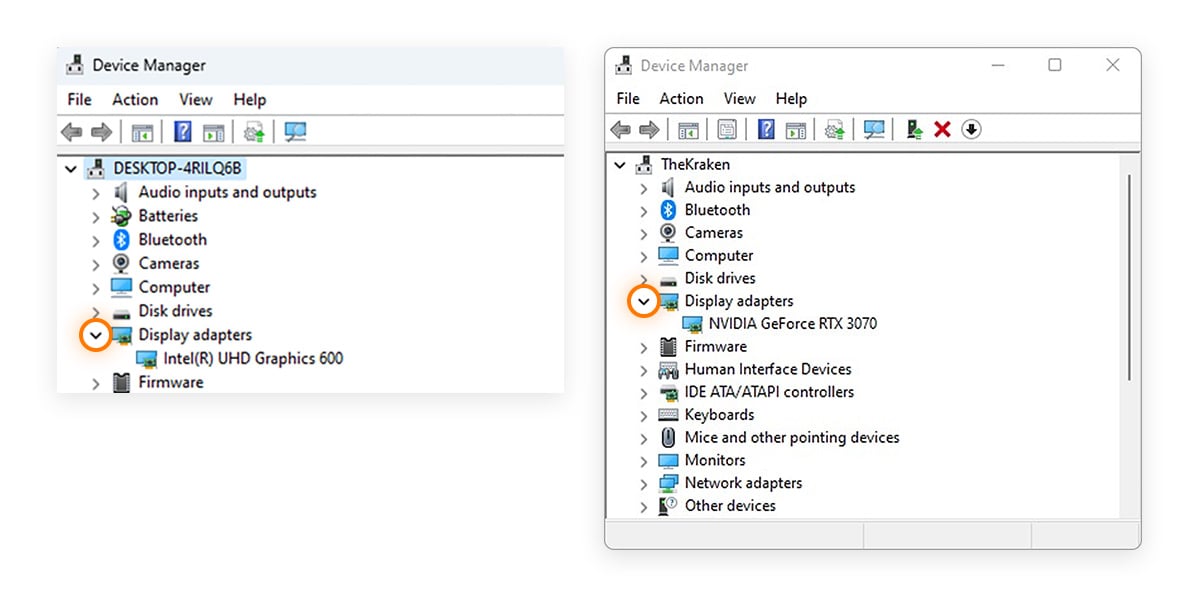Click the Batteries category icon

click(121, 215)
